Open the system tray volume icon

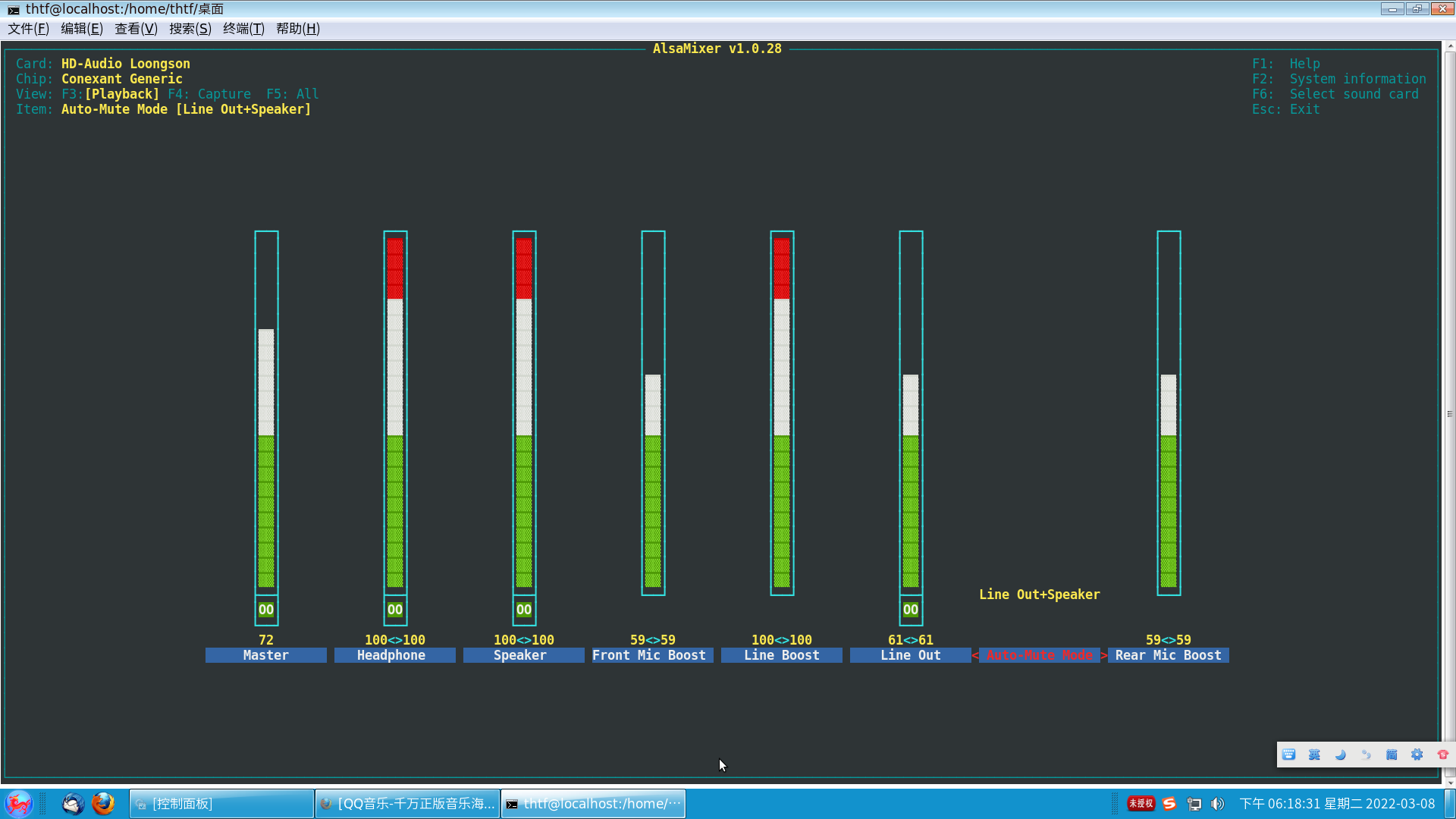pyautogui.click(x=1218, y=804)
